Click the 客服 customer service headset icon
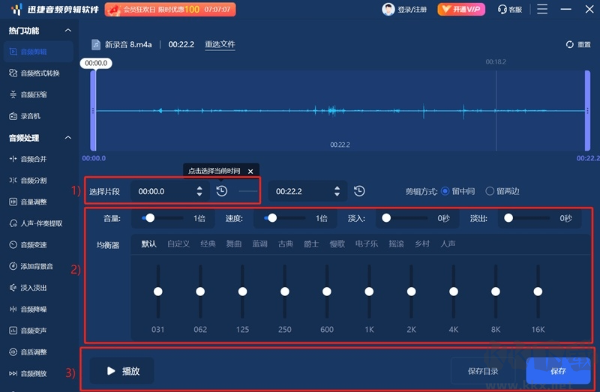600x392 pixels. (x=502, y=9)
